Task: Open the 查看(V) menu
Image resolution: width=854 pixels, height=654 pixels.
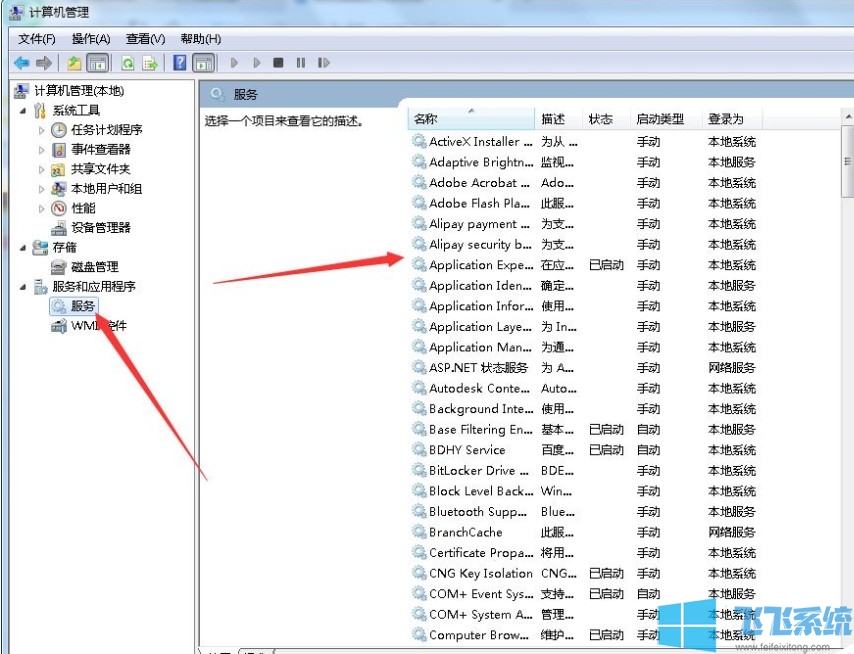Action: click(x=145, y=38)
